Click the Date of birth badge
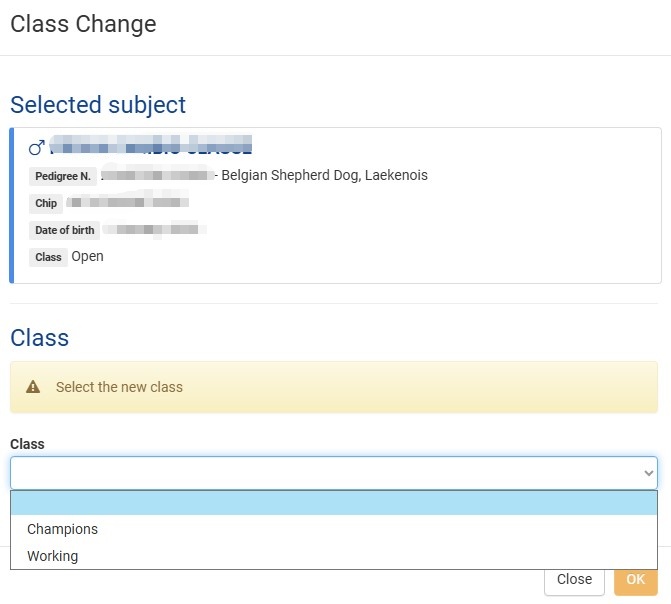671x604 pixels. [x=64, y=230]
